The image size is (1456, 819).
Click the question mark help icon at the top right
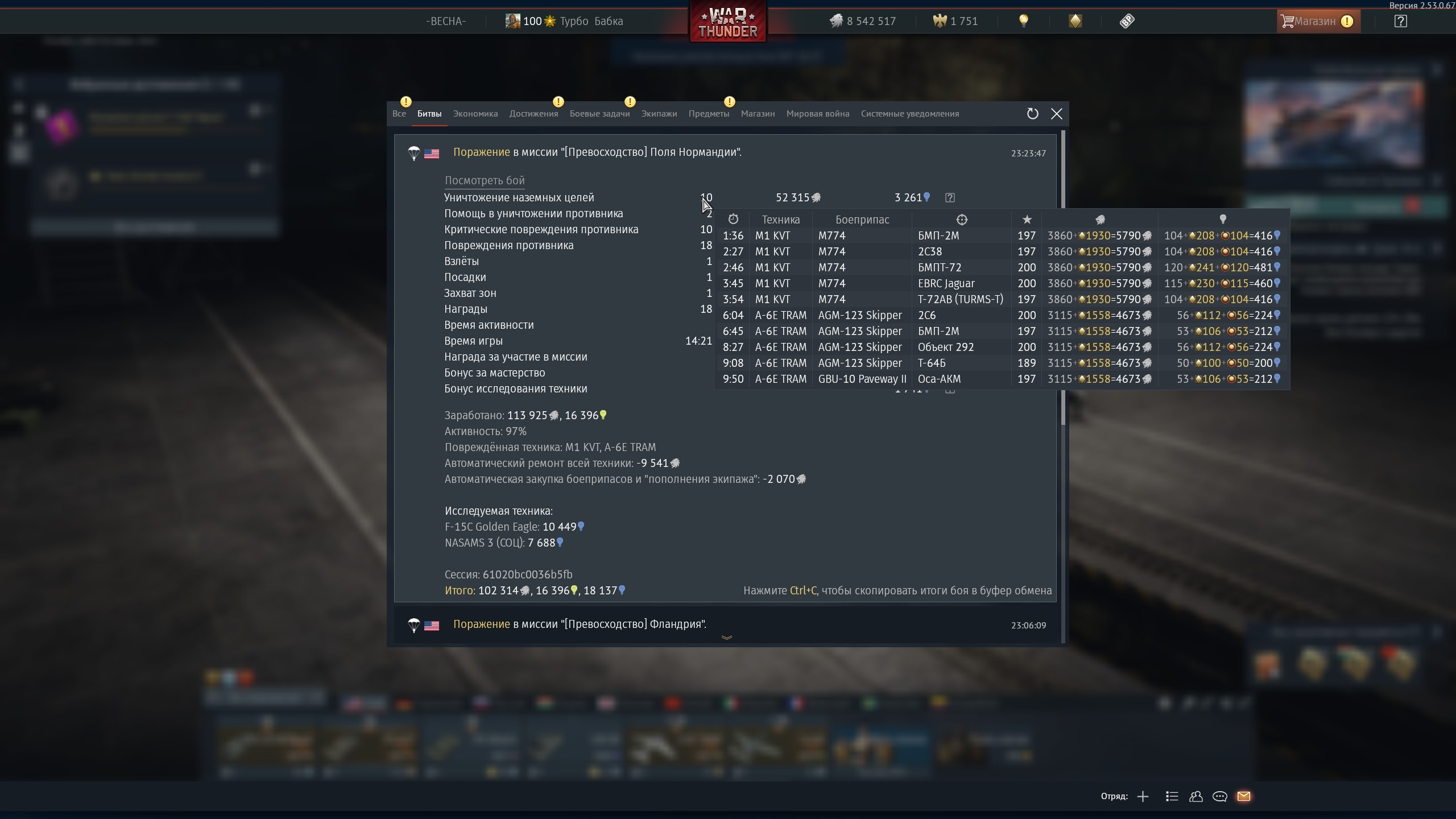click(1400, 22)
